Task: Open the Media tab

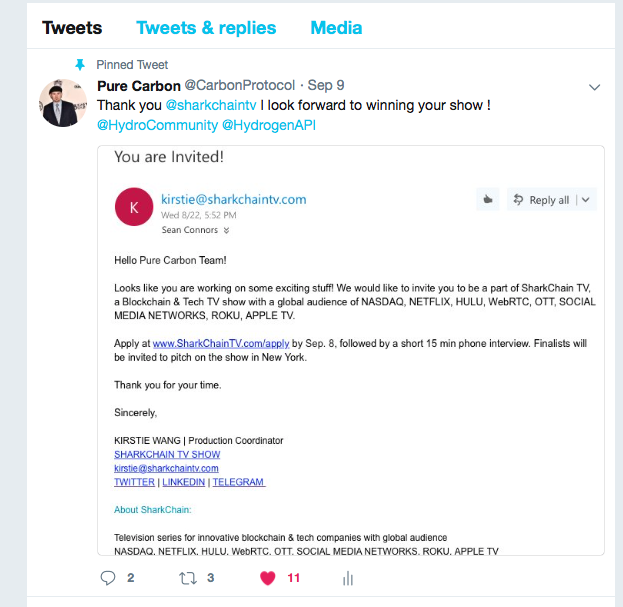Action: click(x=336, y=27)
